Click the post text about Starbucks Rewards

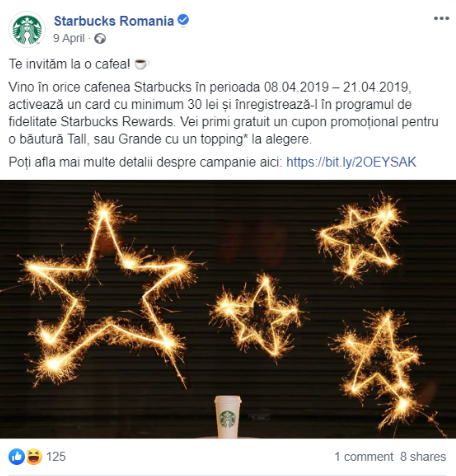pos(223,113)
